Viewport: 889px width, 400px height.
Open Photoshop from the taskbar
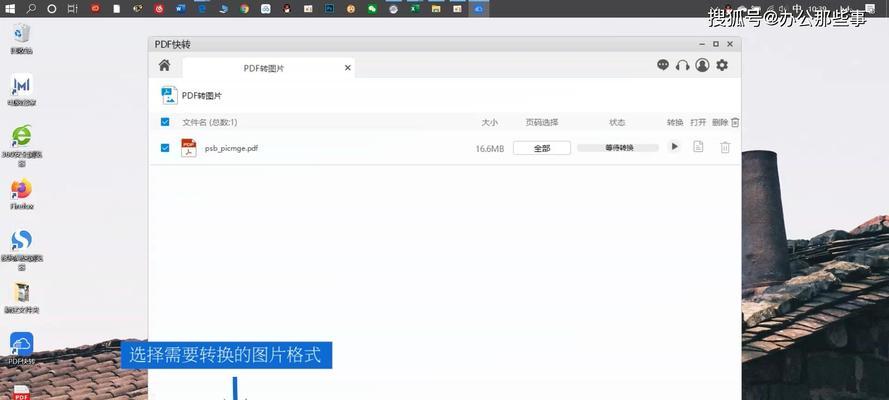click(329, 8)
